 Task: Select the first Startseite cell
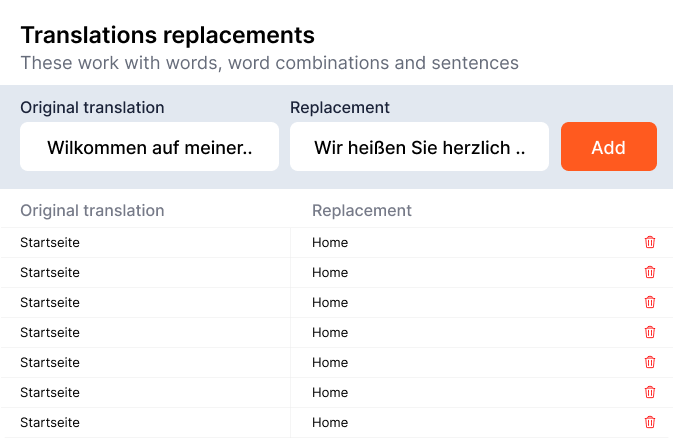point(50,242)
